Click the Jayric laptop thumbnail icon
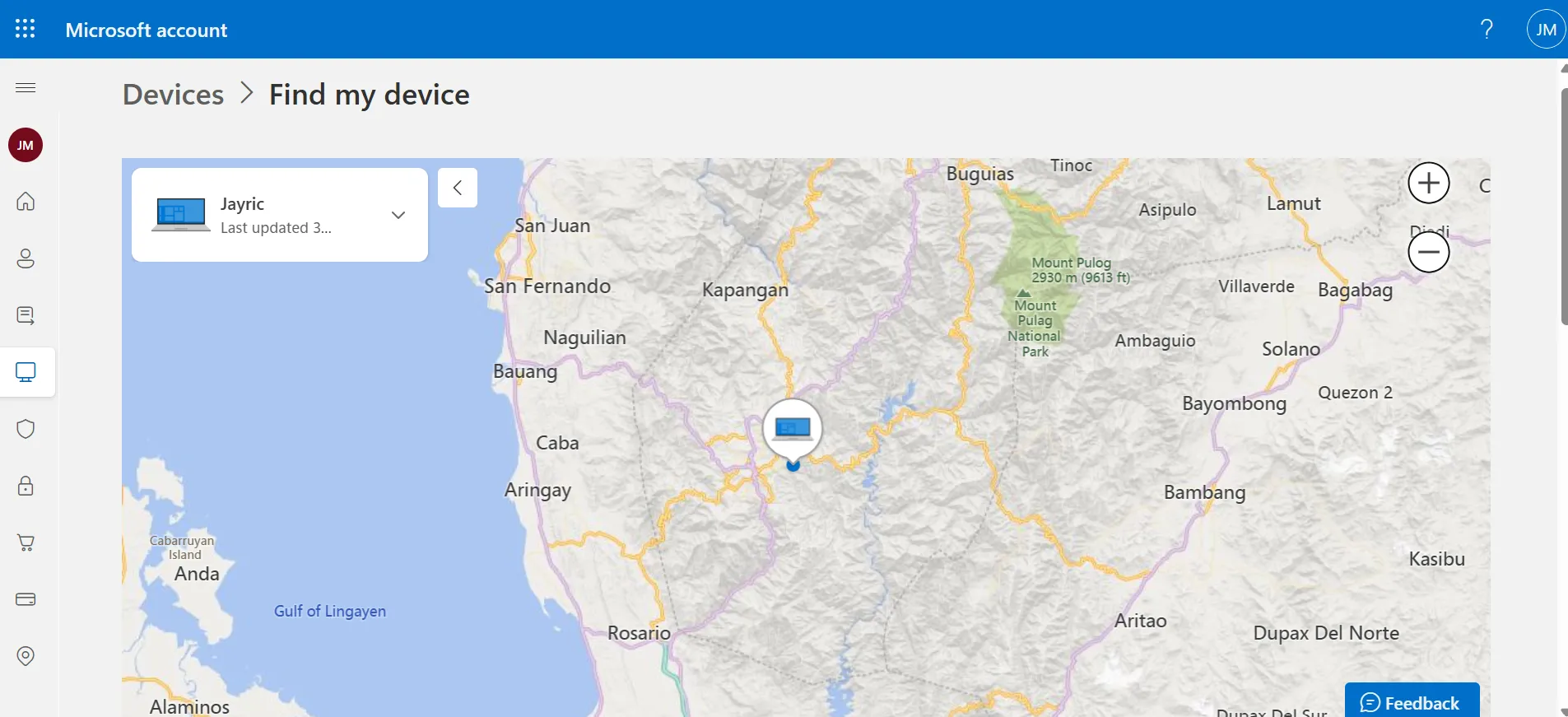1568x717 pixels. point(181,215)
